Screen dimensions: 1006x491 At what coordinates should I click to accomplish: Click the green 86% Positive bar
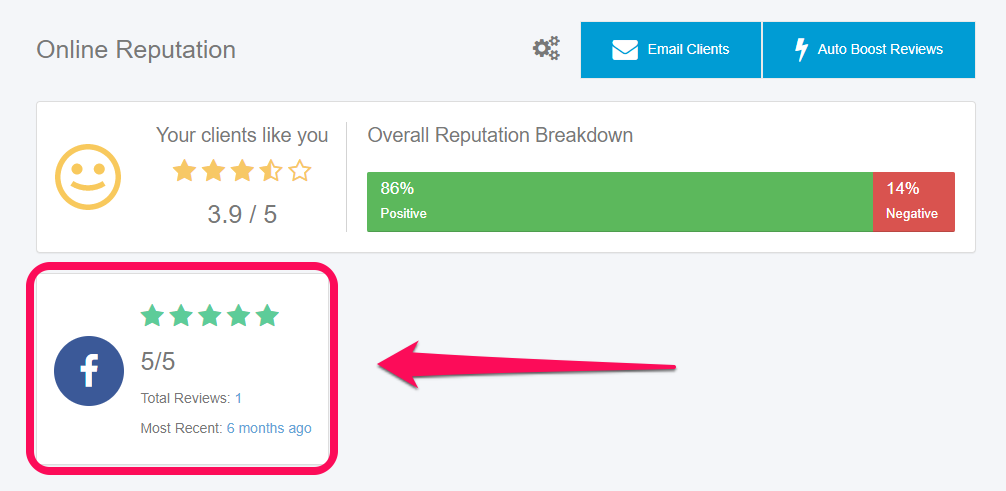click(620, 202)
